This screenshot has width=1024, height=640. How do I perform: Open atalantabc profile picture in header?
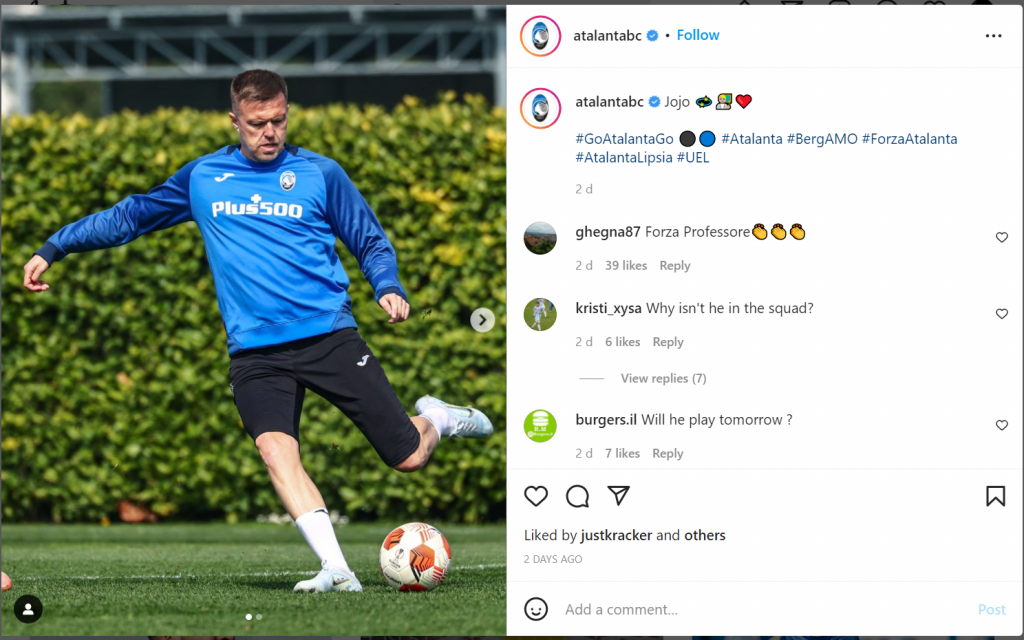click(540, 36)
